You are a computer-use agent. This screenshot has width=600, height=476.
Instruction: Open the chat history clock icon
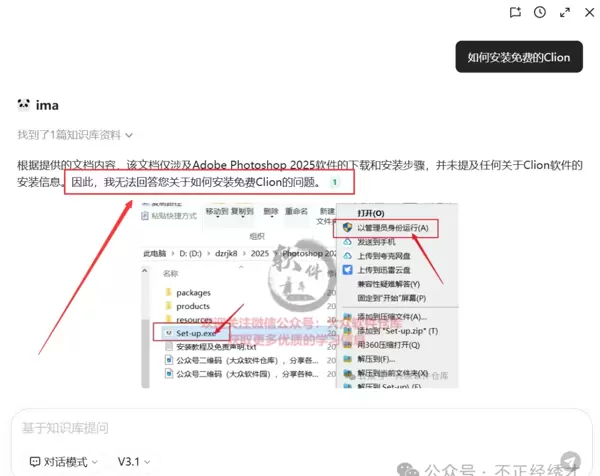coord(540,13)
